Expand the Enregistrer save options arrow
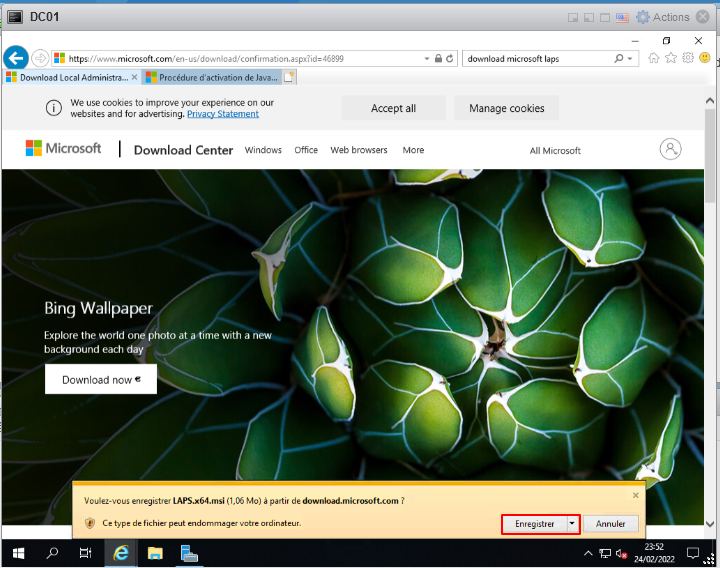720x568 pixels. tap(572, 523)
